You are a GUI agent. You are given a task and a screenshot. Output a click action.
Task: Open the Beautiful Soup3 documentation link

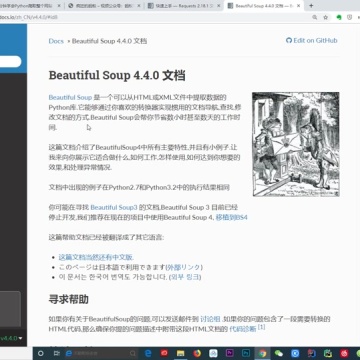tap(114, 207)
